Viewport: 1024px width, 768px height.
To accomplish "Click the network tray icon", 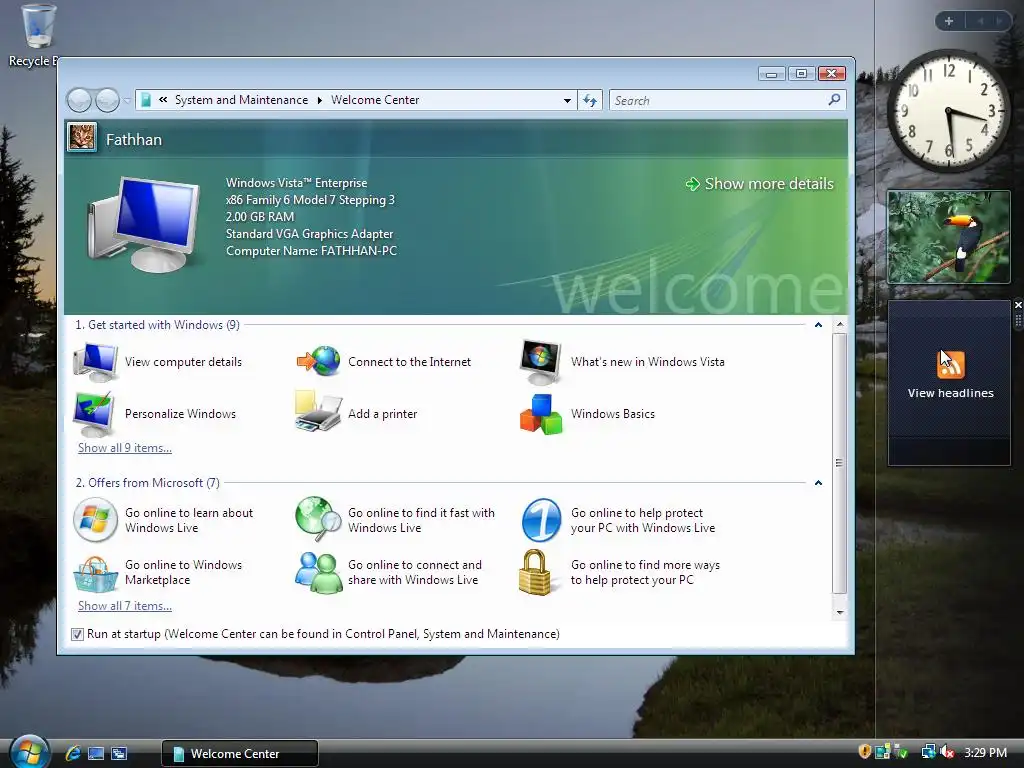I will [928, 752].
